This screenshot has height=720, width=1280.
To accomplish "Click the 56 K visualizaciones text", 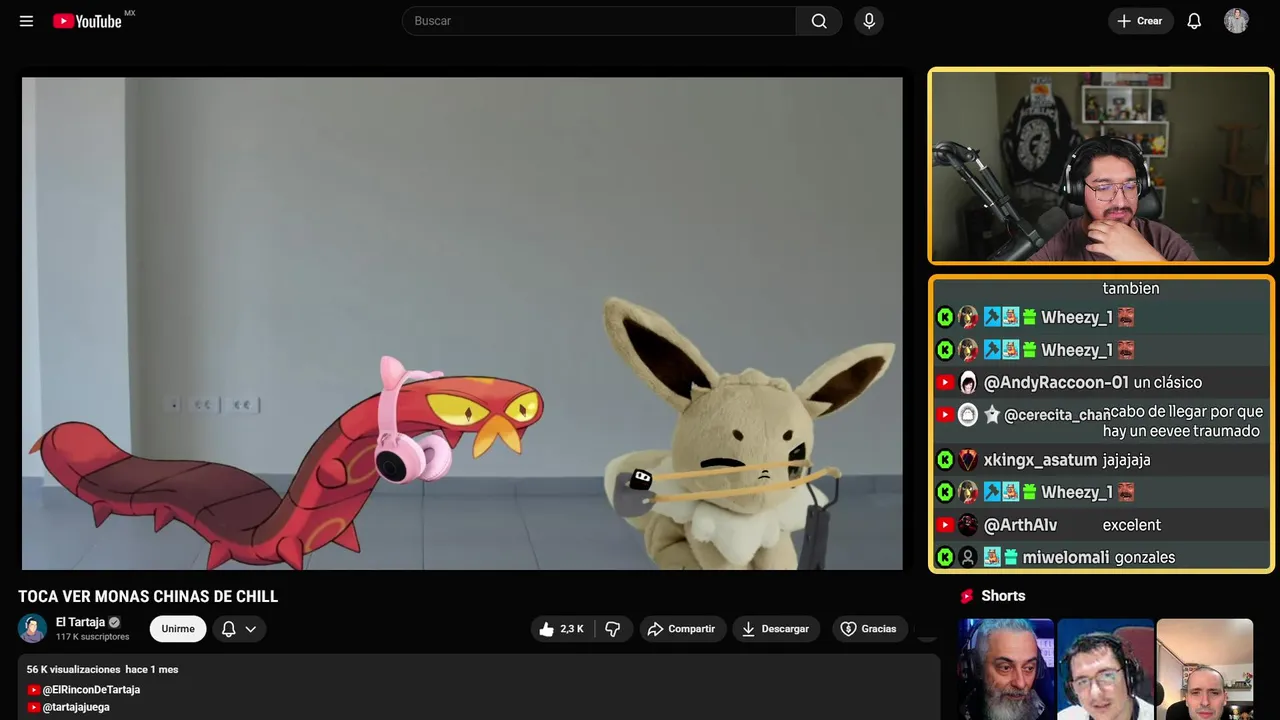I will pyautogui.click(x=74, y=669).
